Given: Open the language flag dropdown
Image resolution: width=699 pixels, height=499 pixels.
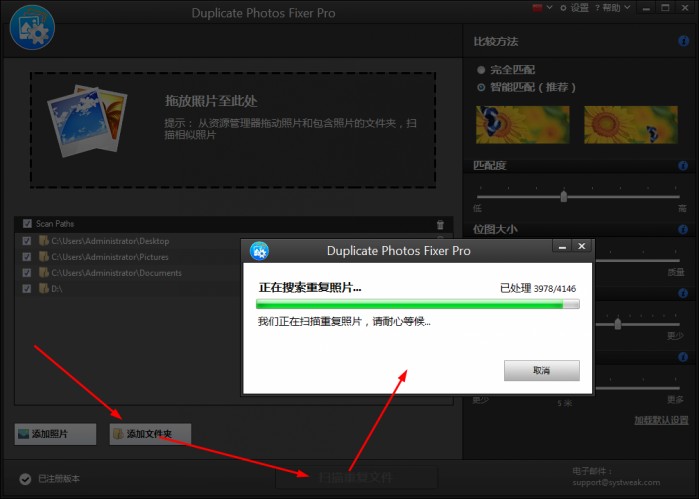Looking at the screenshot, I should click(542, 8).
